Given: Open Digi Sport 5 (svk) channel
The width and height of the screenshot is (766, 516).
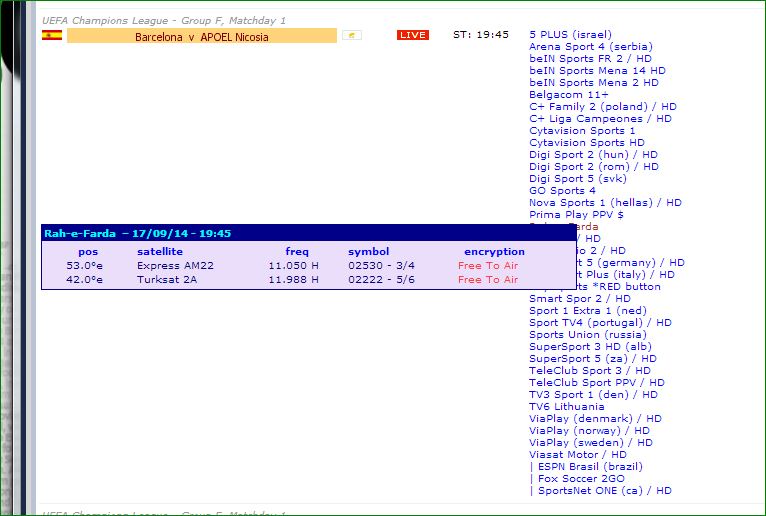Looking at the screenshot, I should point(577,178).
